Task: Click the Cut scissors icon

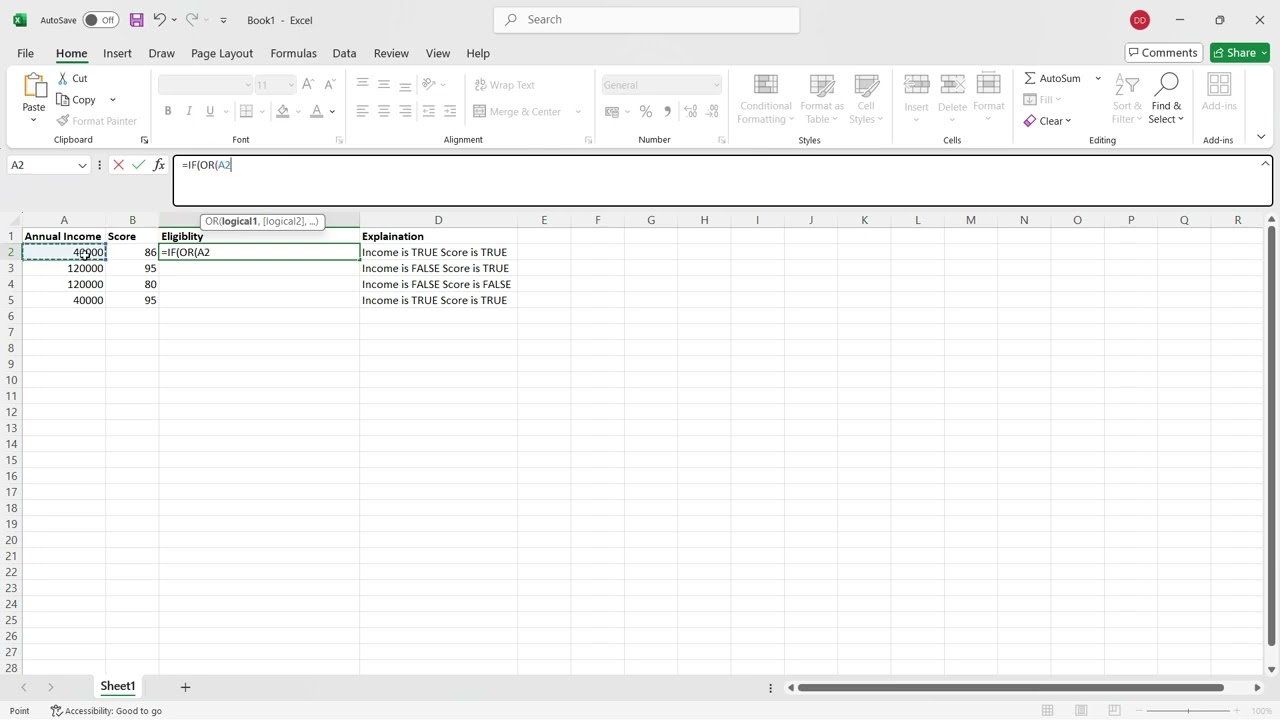Action: pos(63,78)
